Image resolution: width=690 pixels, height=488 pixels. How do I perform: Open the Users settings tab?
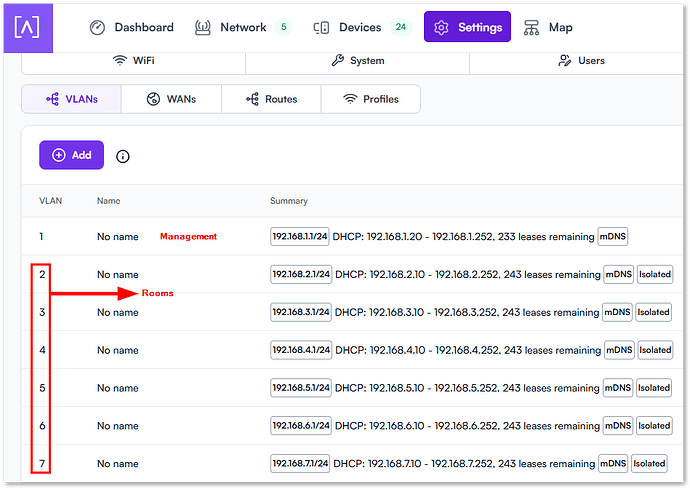pyautogui.click(x=580, y=61)
